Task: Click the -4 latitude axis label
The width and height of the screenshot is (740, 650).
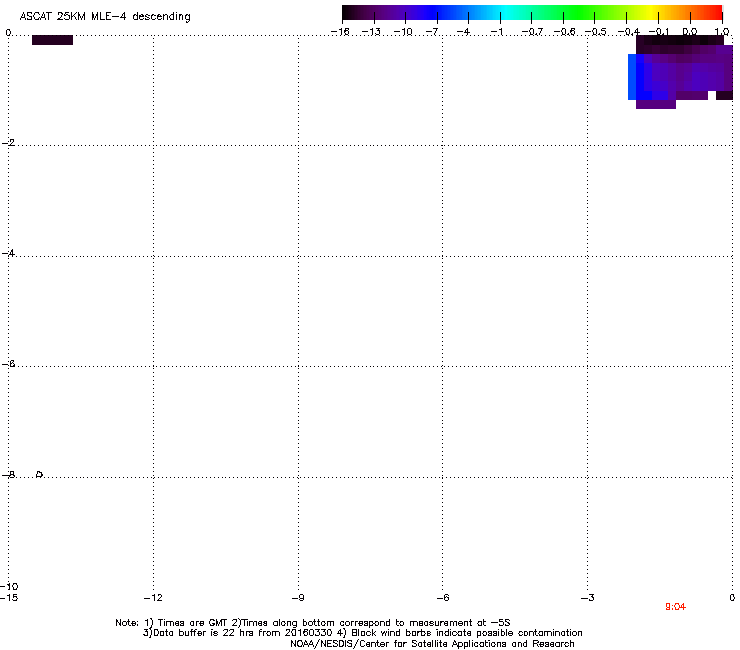Action: click(x=8, y=253)
